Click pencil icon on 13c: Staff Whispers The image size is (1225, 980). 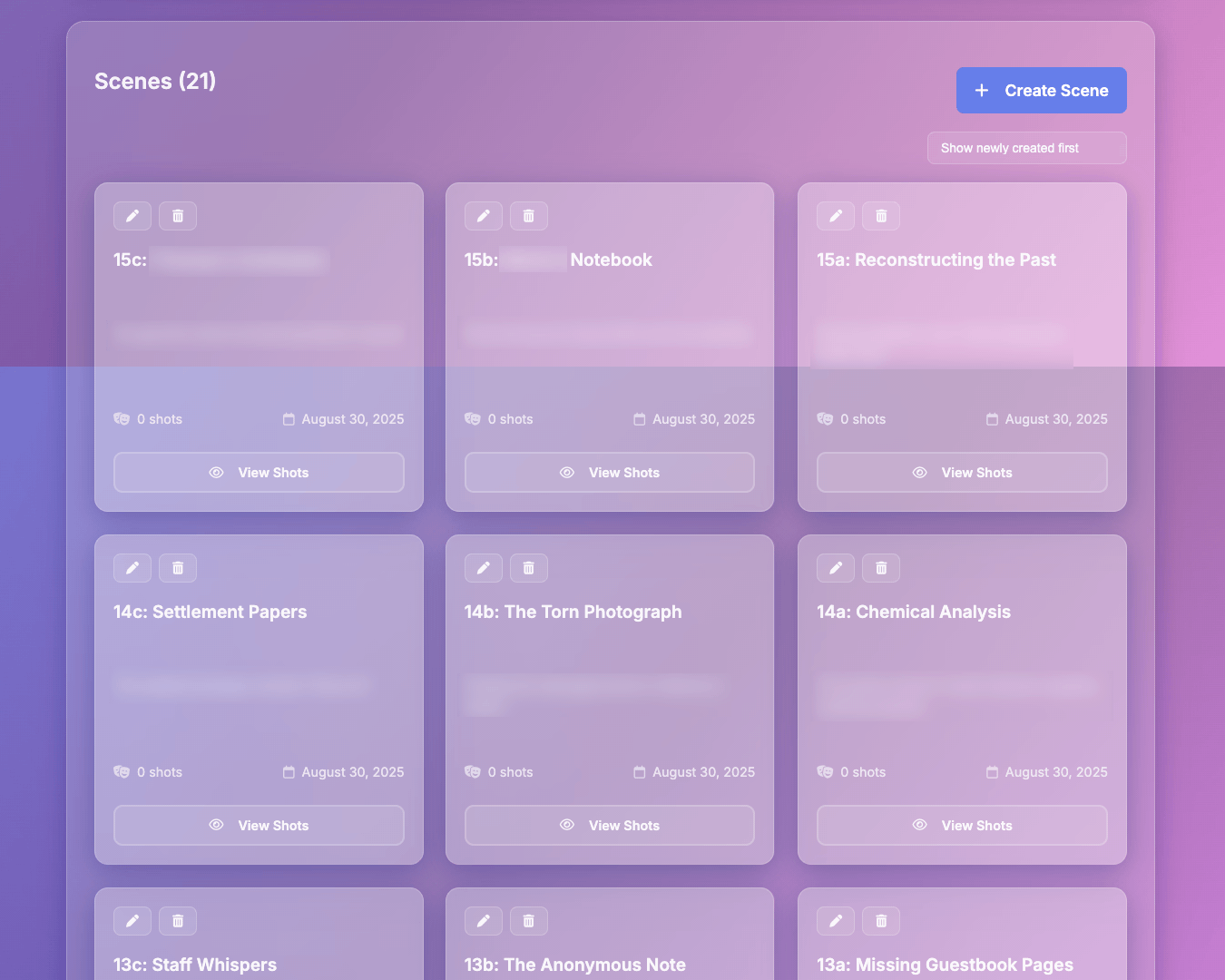pos(132,921)
